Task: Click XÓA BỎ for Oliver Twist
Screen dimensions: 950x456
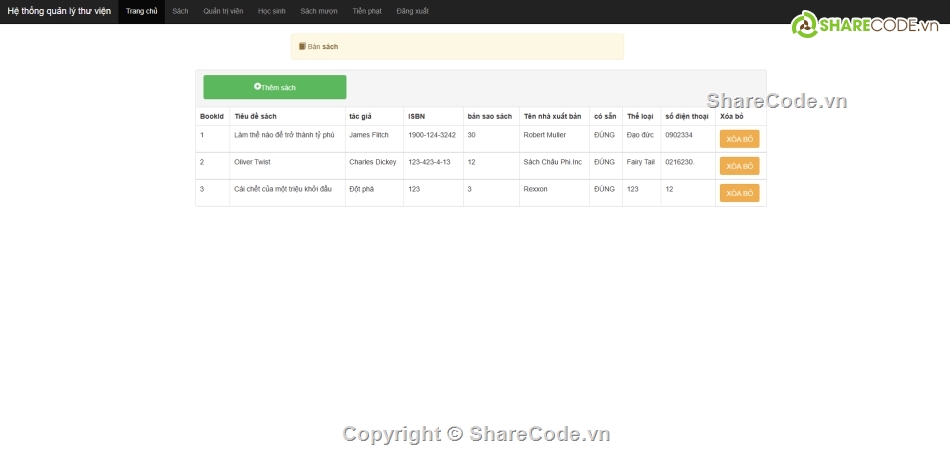Action: [739, 166]
